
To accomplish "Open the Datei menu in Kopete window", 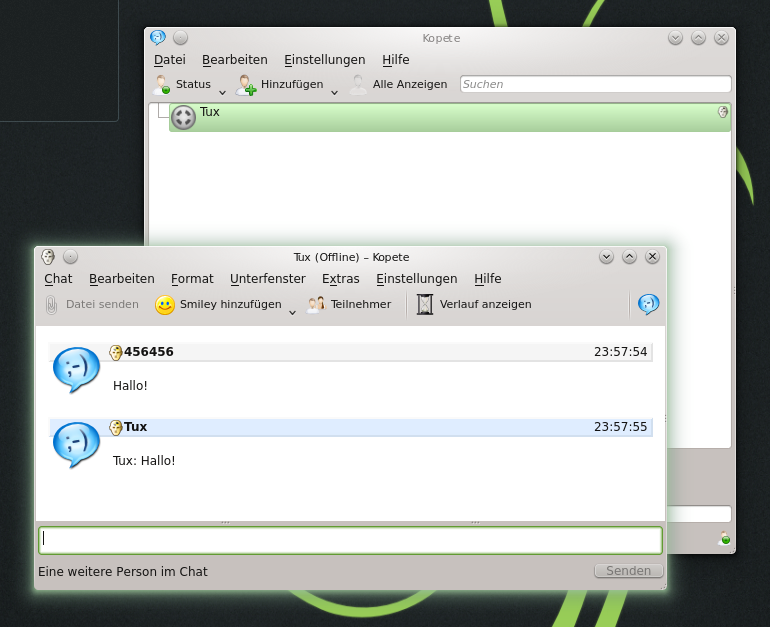I will [x=170, y=60].
